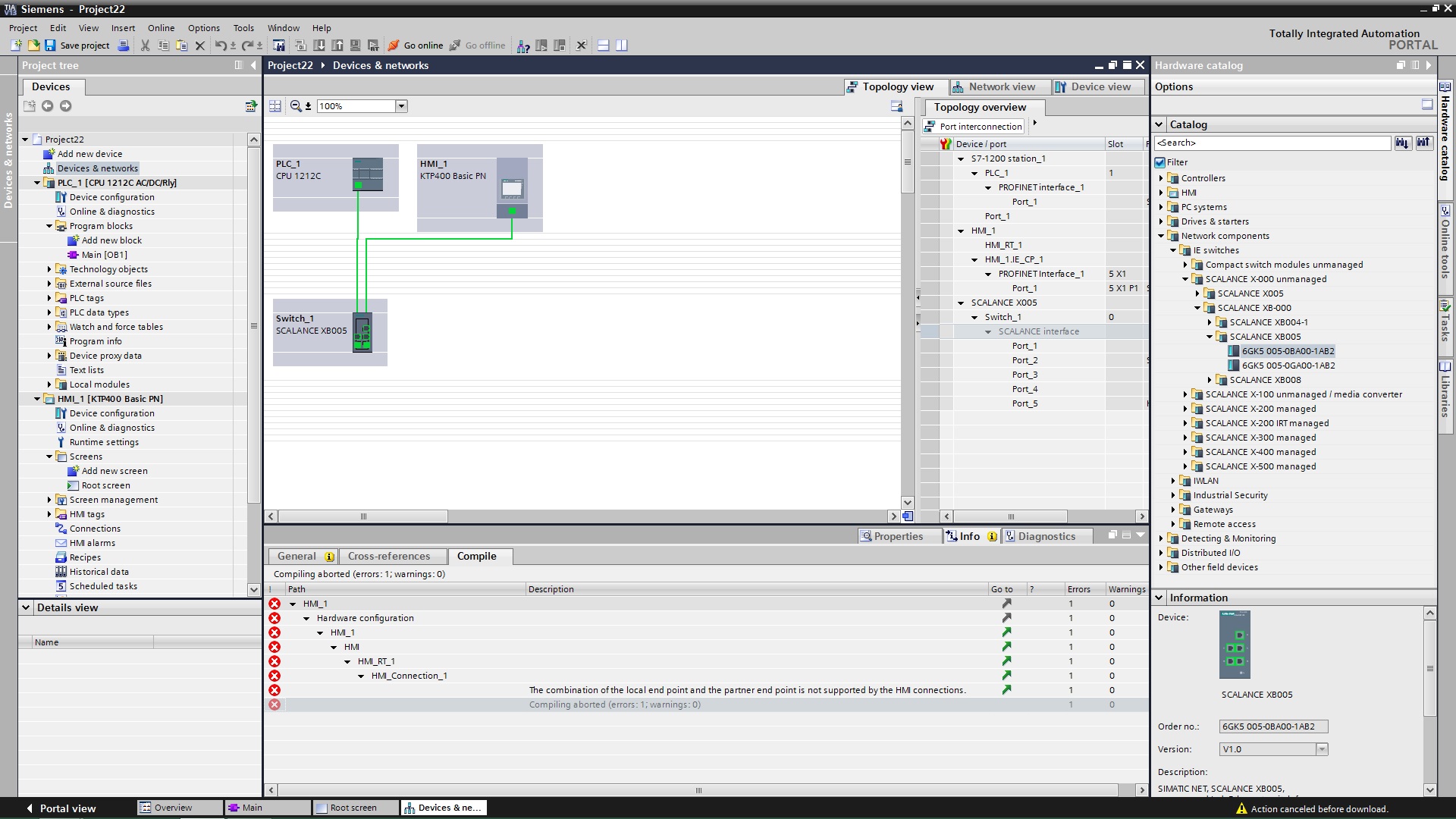Click the Accessible devices icon
This screenshot has width=1456, height=819.
click(x=523, y=45)
